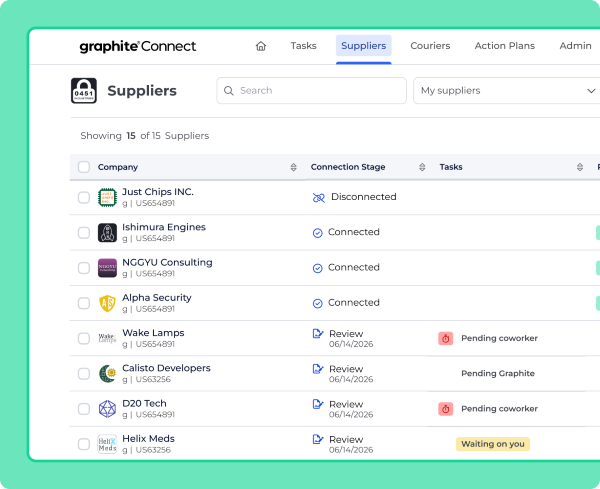
Task: Check the Wake Lamps row checkbox
Action: (84, 338)
